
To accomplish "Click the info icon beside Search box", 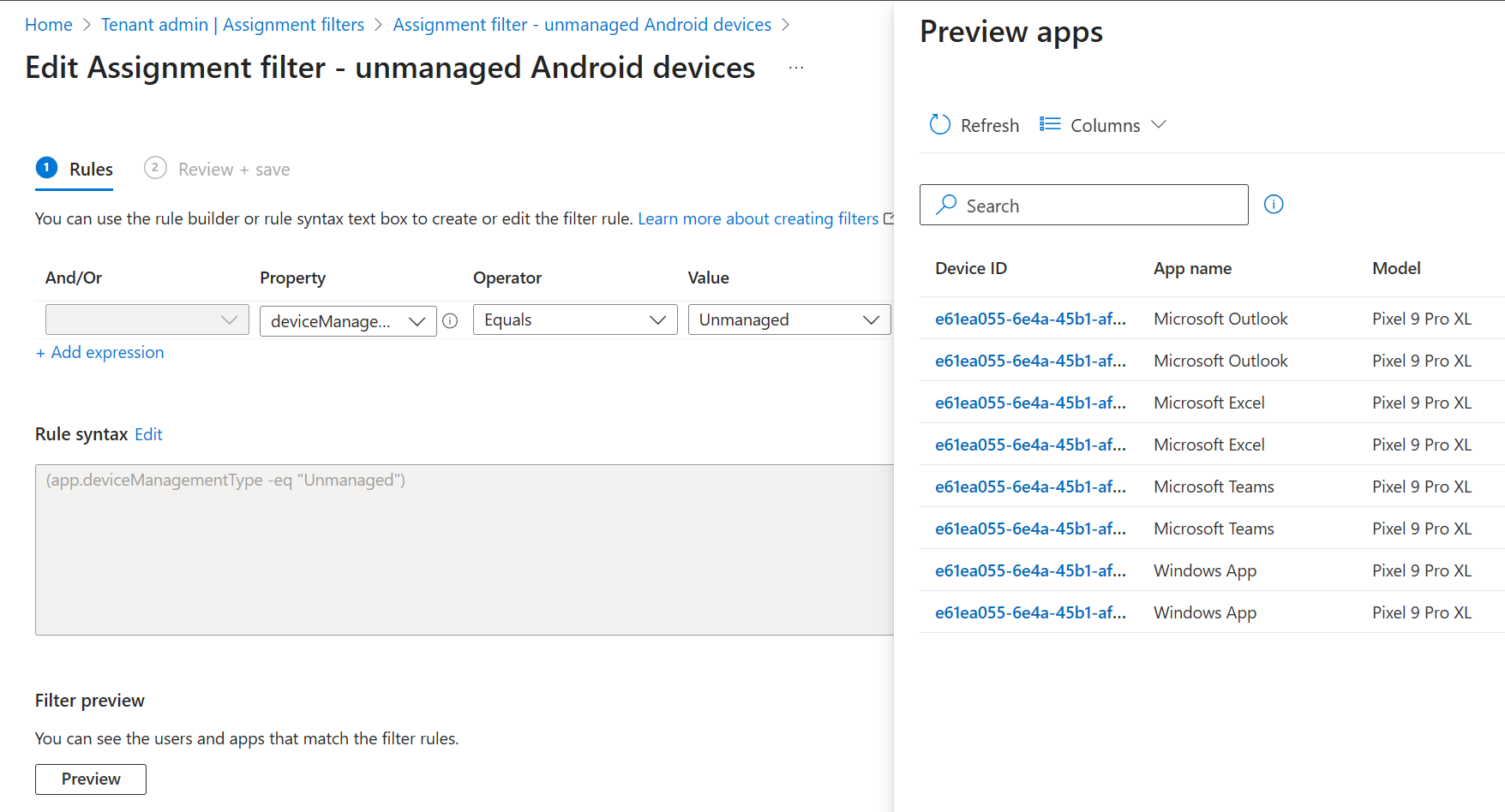I will pyautogui.click(x=1274, y=205).
